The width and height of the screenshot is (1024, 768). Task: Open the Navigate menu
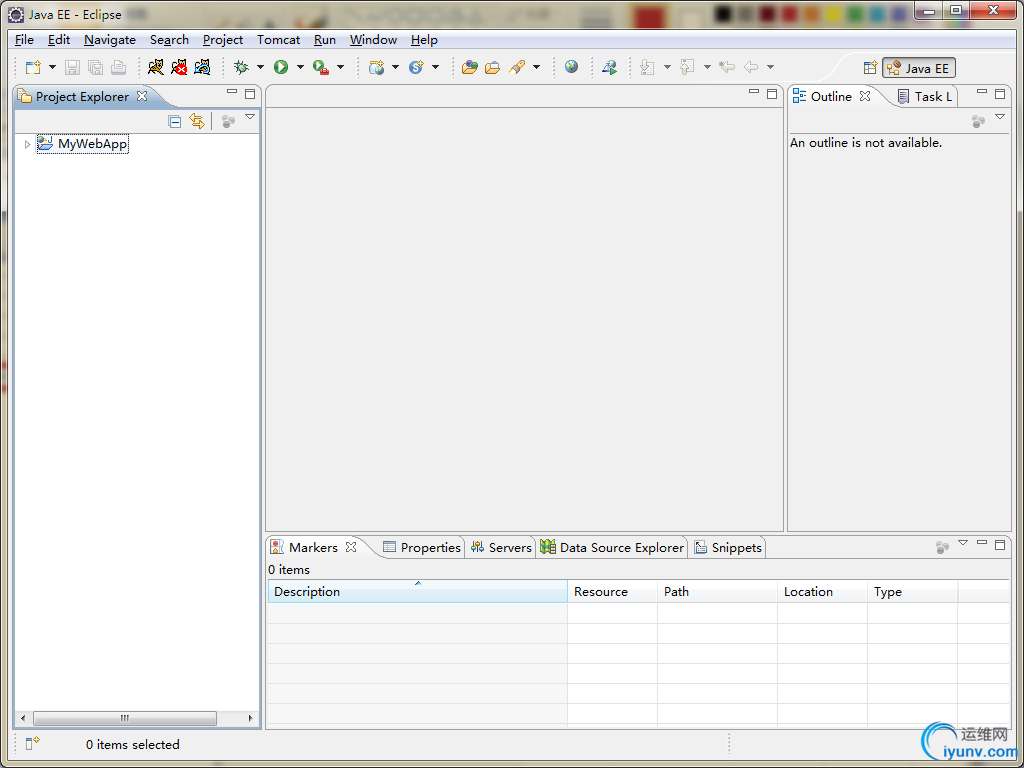pyautogui.click(x=110, y=40)
